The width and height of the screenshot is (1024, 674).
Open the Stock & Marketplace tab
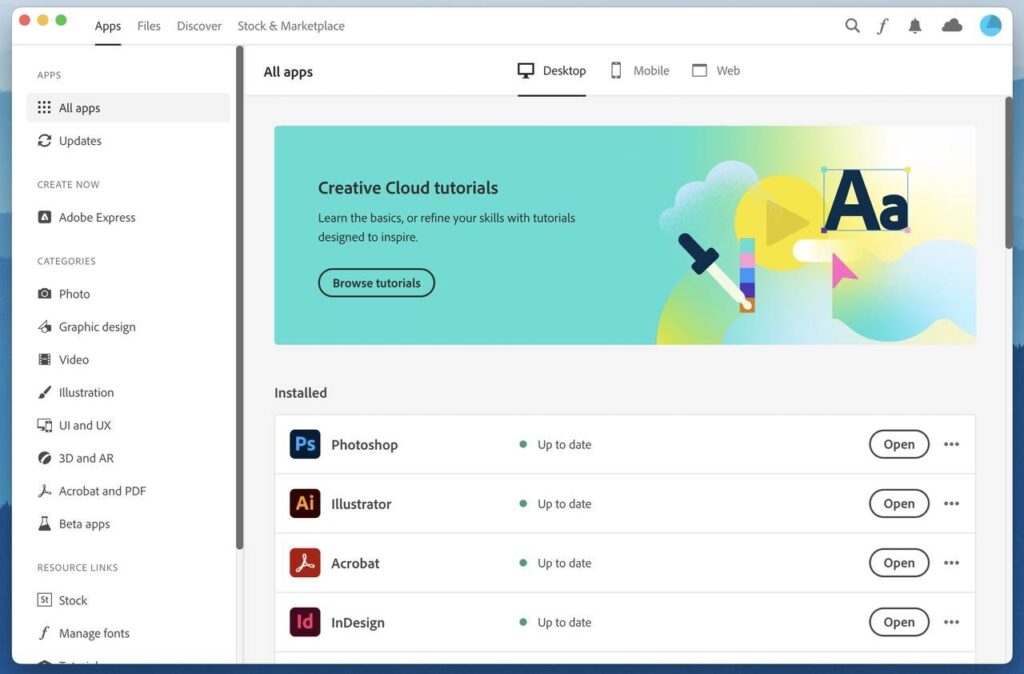[291, 26]
